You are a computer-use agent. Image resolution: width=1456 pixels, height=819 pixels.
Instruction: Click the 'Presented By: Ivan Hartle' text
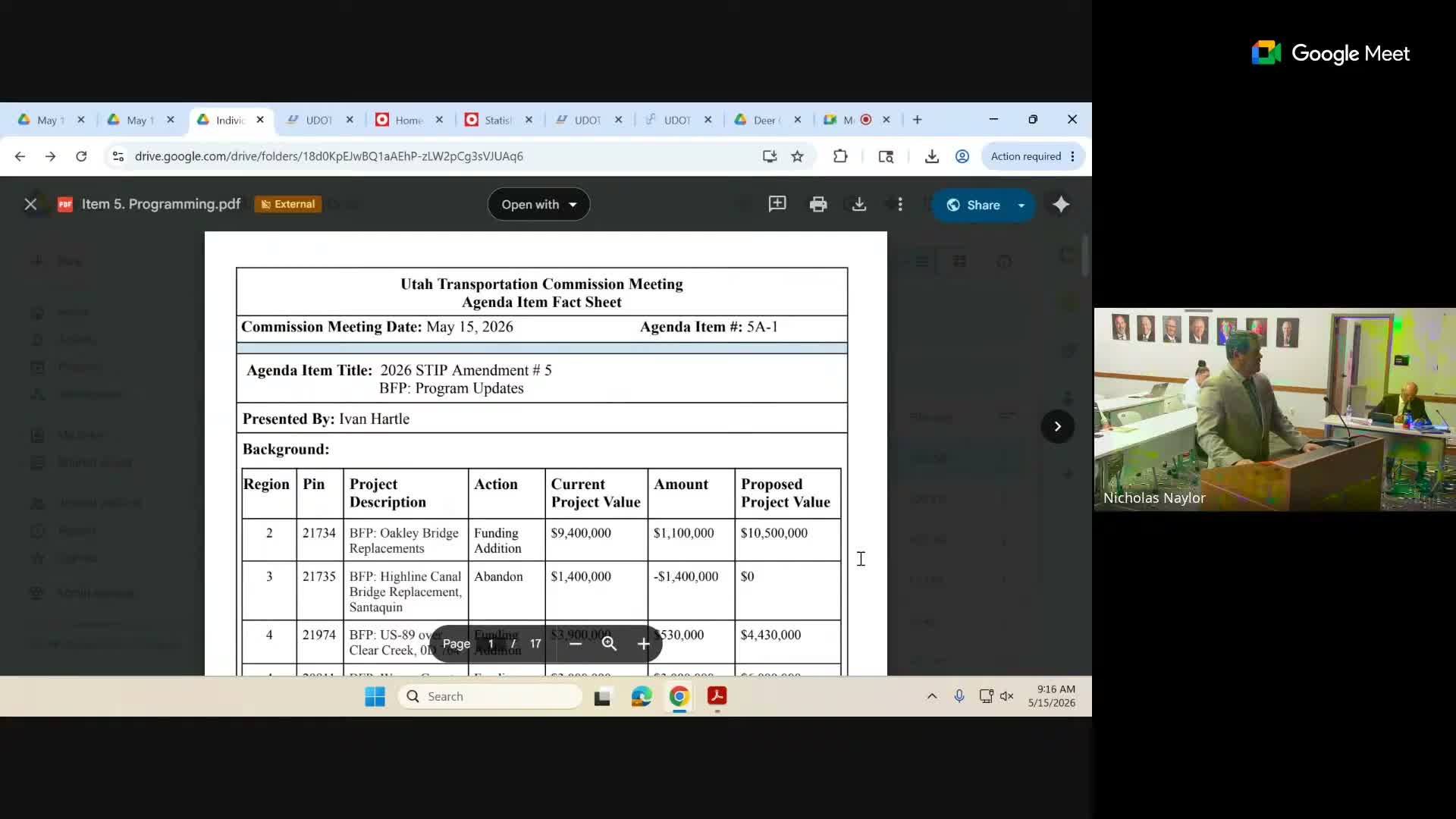coord(326,419)
